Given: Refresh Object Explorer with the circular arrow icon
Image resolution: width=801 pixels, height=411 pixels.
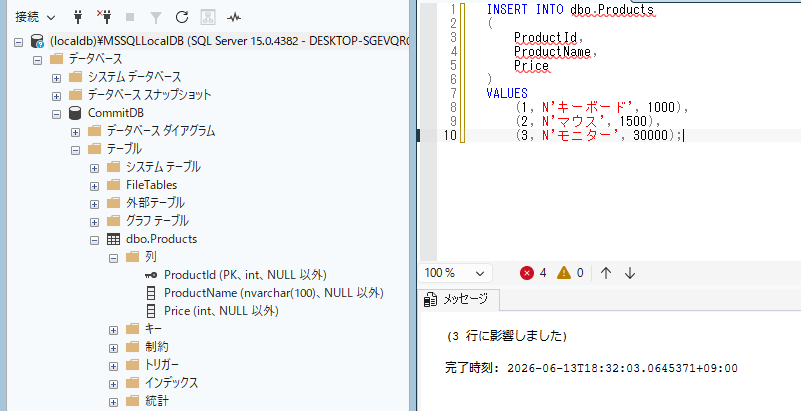Looking at the screenshot, I should (182, 17).
